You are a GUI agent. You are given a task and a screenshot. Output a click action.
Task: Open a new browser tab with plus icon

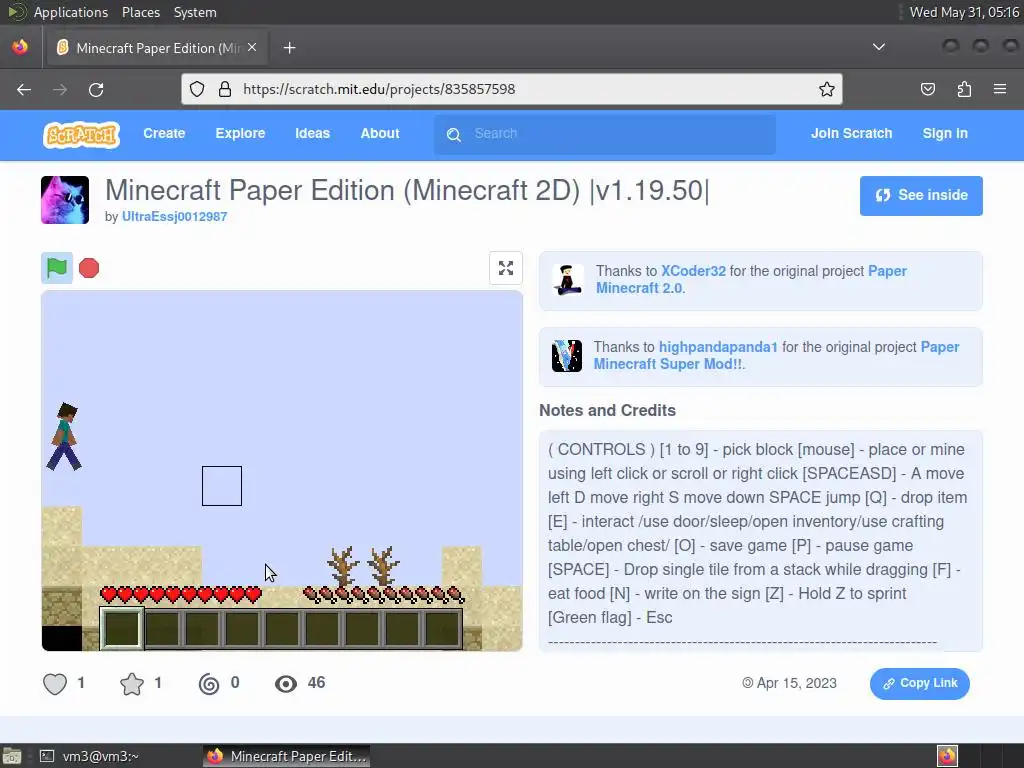coord(289,48)
